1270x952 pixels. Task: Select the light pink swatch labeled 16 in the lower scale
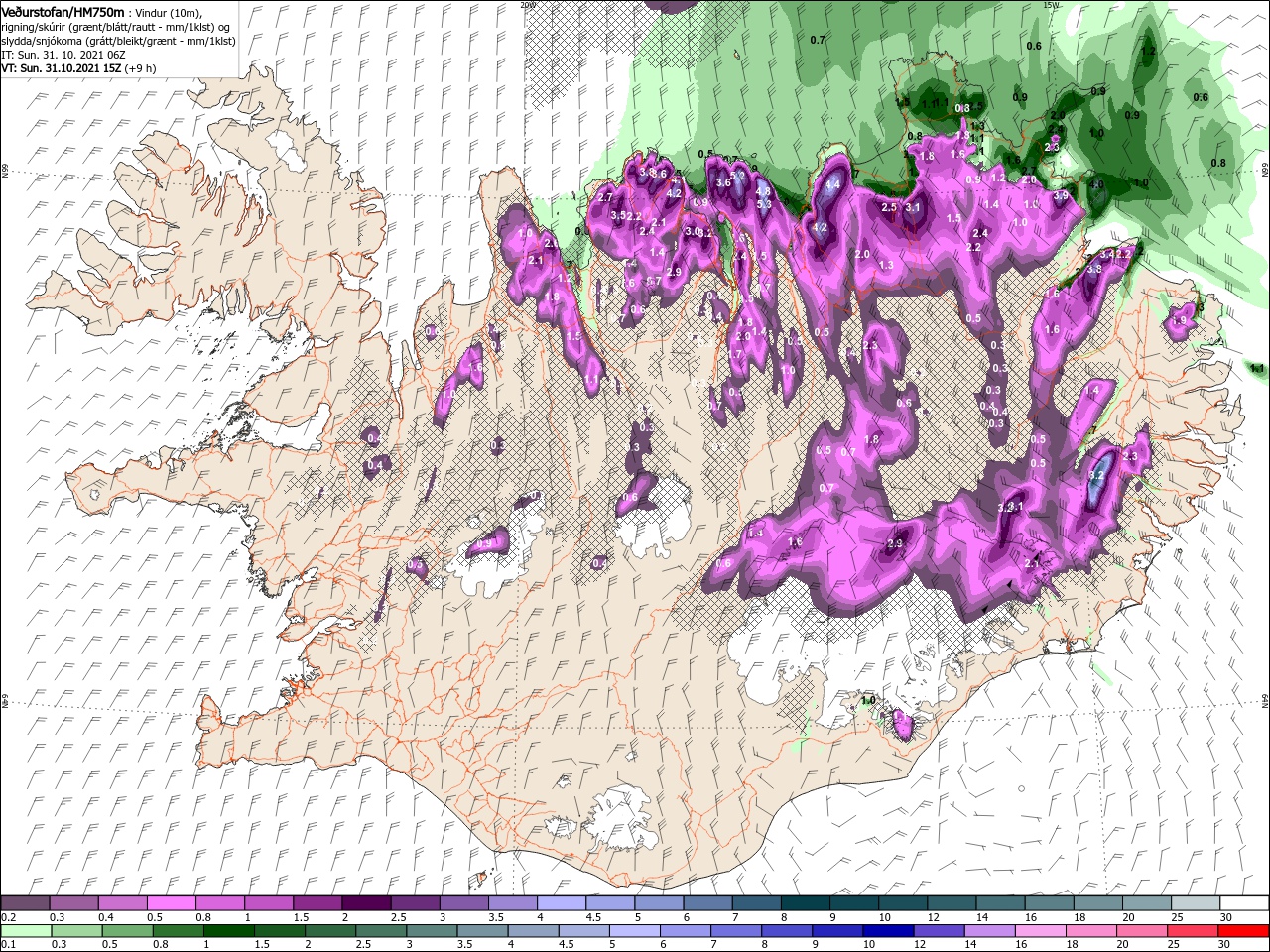[1040, 930]
